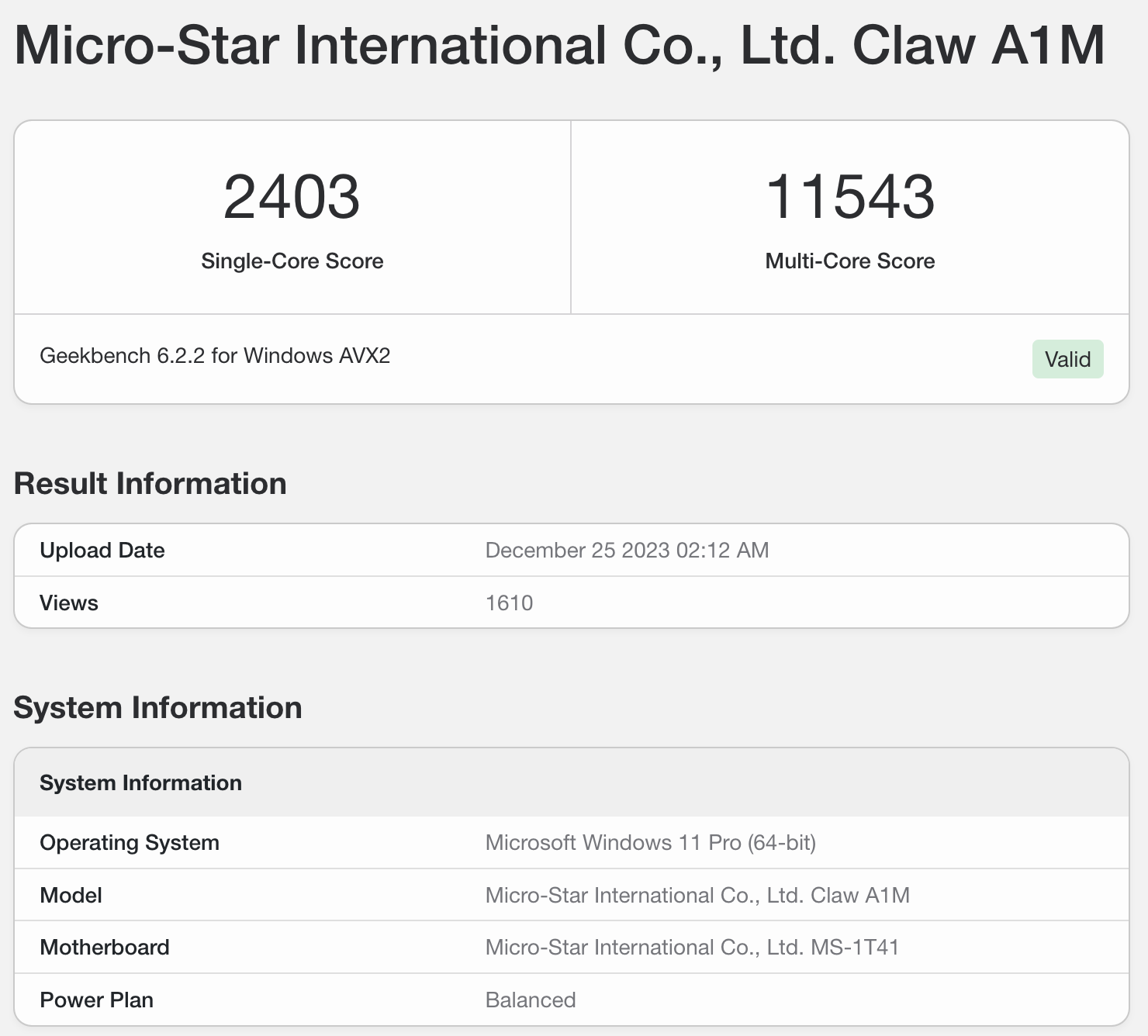The width and height of the screenshot is (1148, 1036).
Task: Select the Motherboard row label
Action: [x=105, y=948]
